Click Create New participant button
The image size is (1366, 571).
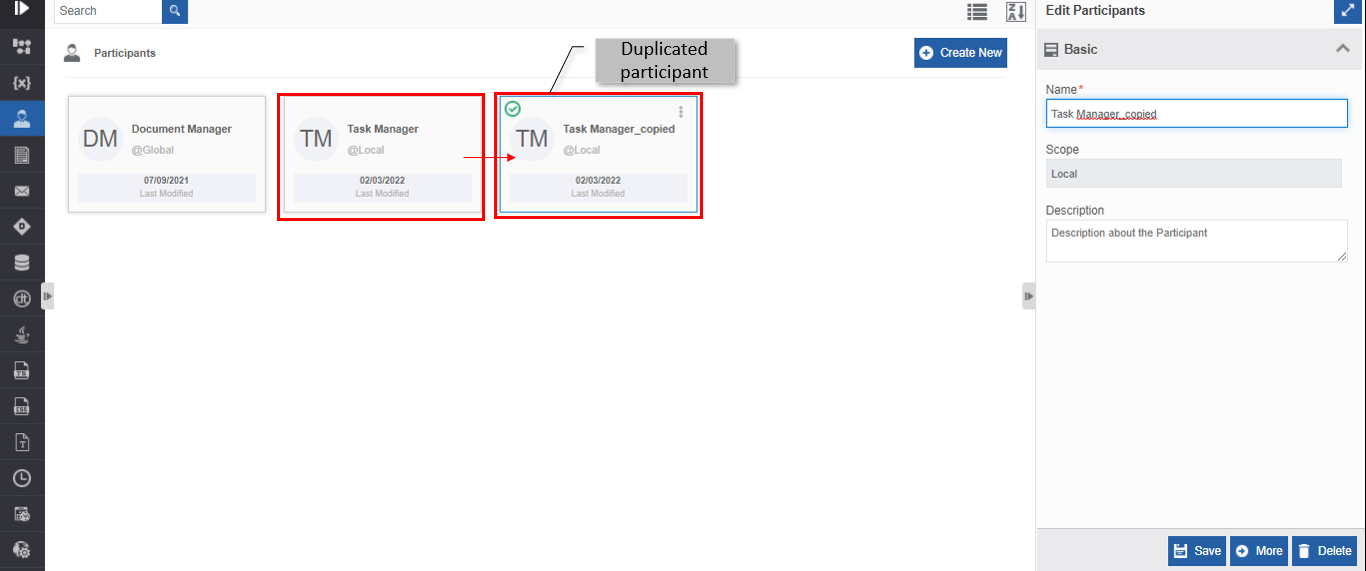pyautogui.click(x=960, y=53)
